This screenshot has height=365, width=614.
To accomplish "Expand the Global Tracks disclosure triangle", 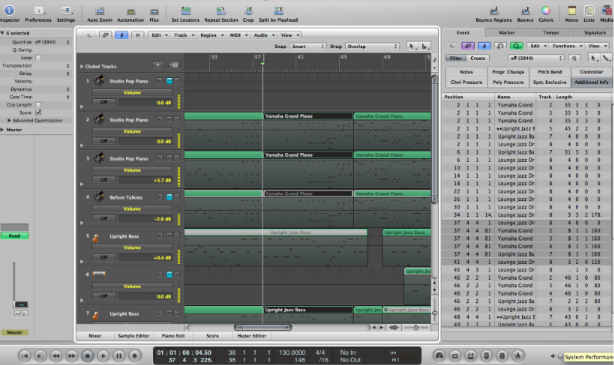I will (81, 66).
